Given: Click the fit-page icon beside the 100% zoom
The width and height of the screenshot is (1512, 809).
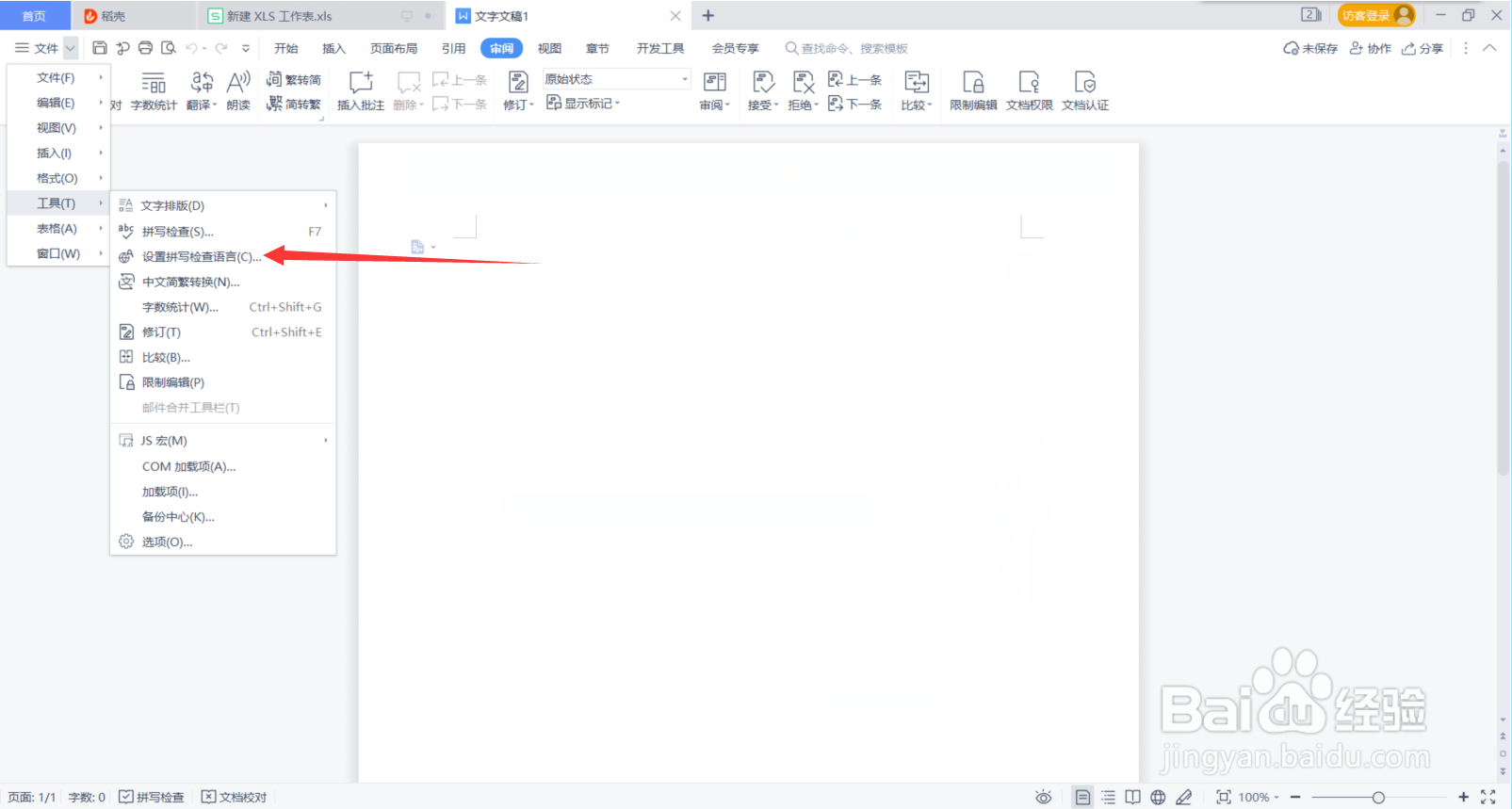Looking at the screenshot, I should (1224, 798).
